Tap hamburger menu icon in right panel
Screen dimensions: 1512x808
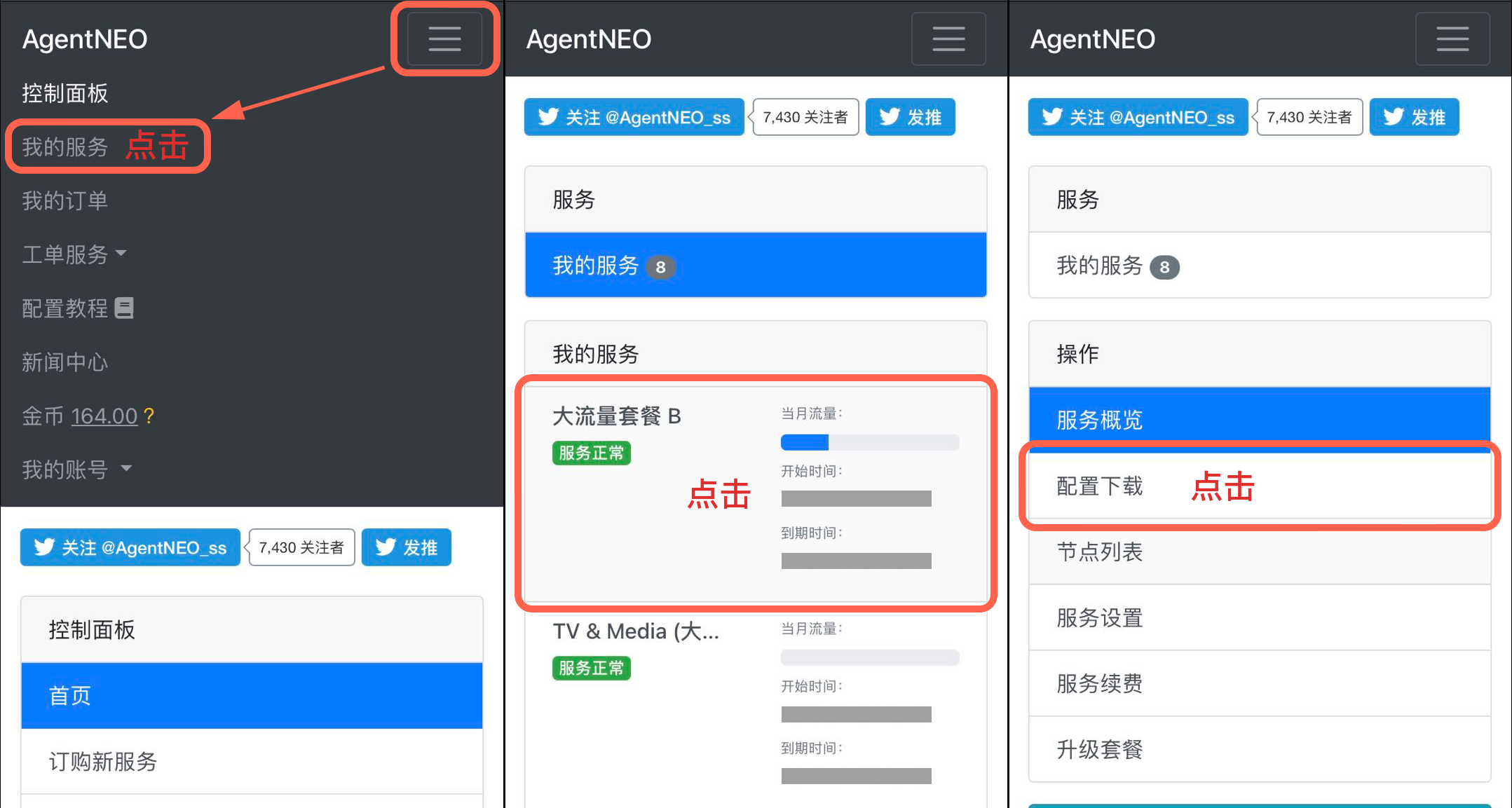1452,39
